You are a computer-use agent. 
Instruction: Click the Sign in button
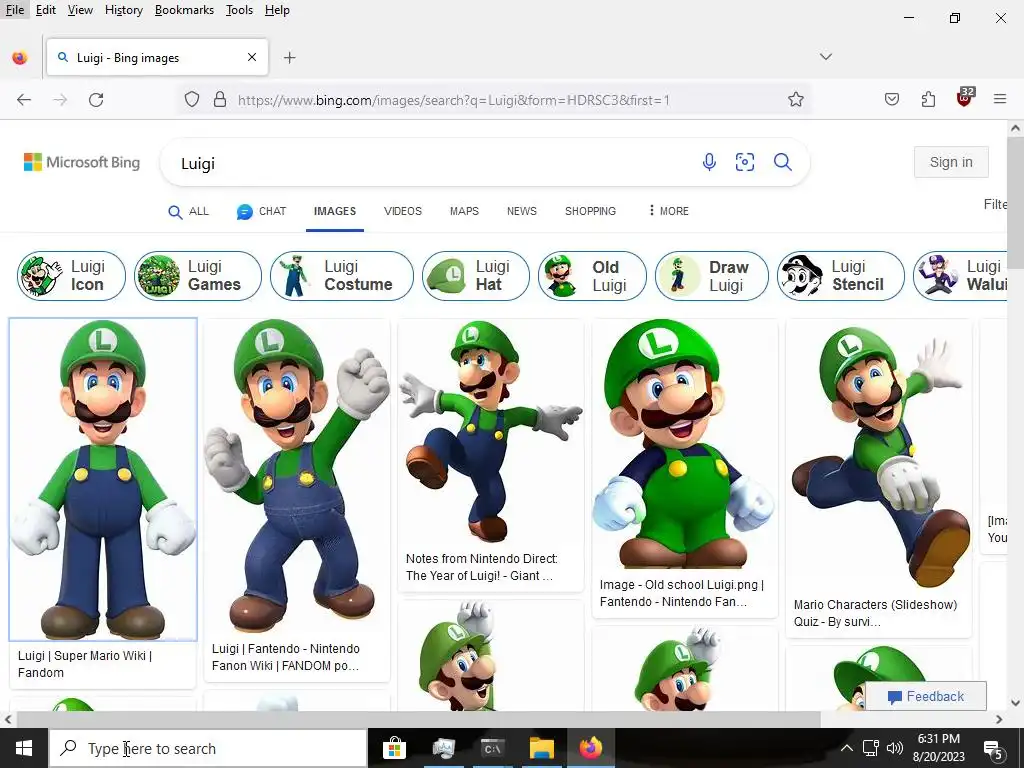coord(951,162)
